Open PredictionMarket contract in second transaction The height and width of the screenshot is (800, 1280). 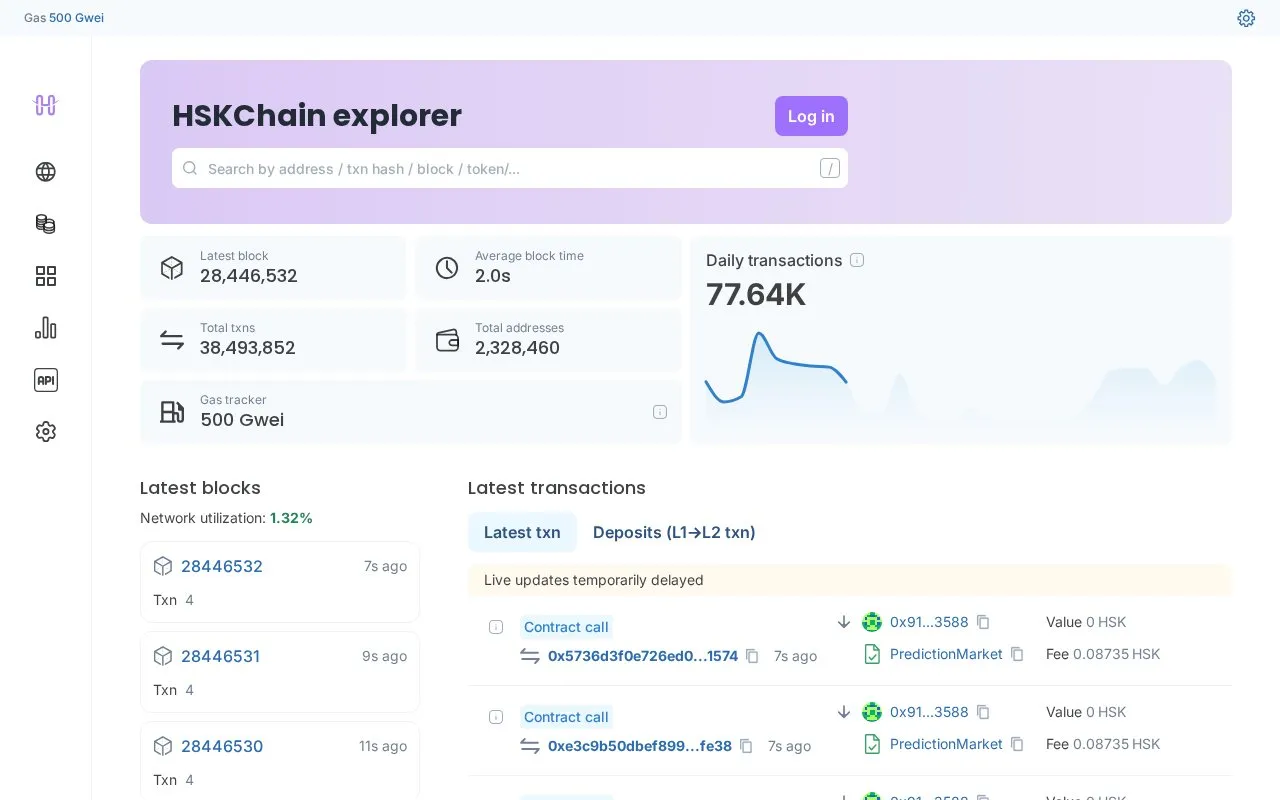(x=946, y=744)
